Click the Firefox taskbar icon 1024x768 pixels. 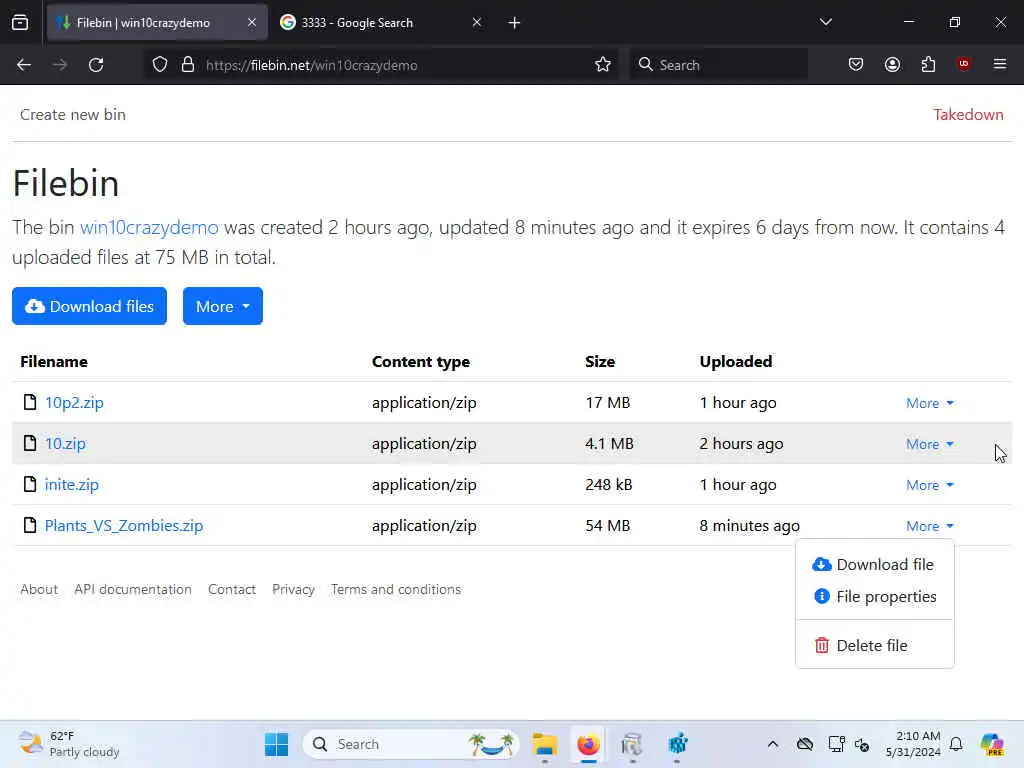click(x=588, y=744)
